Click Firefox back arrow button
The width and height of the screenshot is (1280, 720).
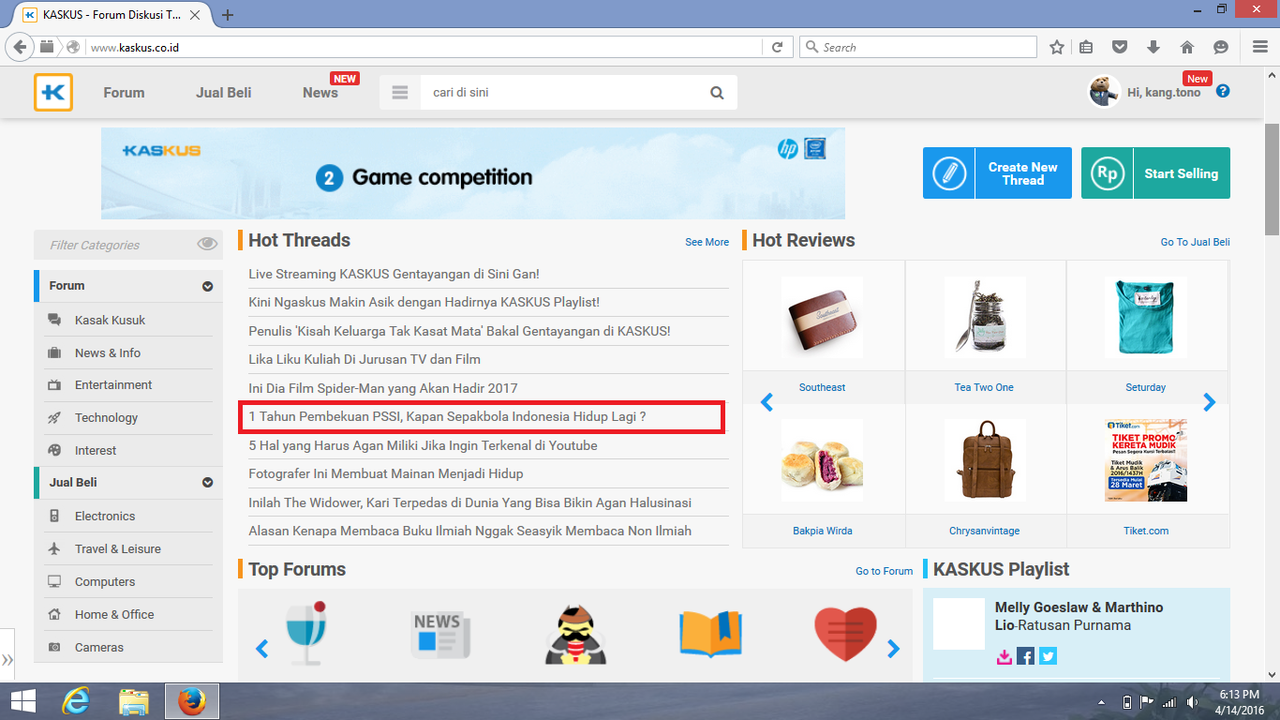19,47
